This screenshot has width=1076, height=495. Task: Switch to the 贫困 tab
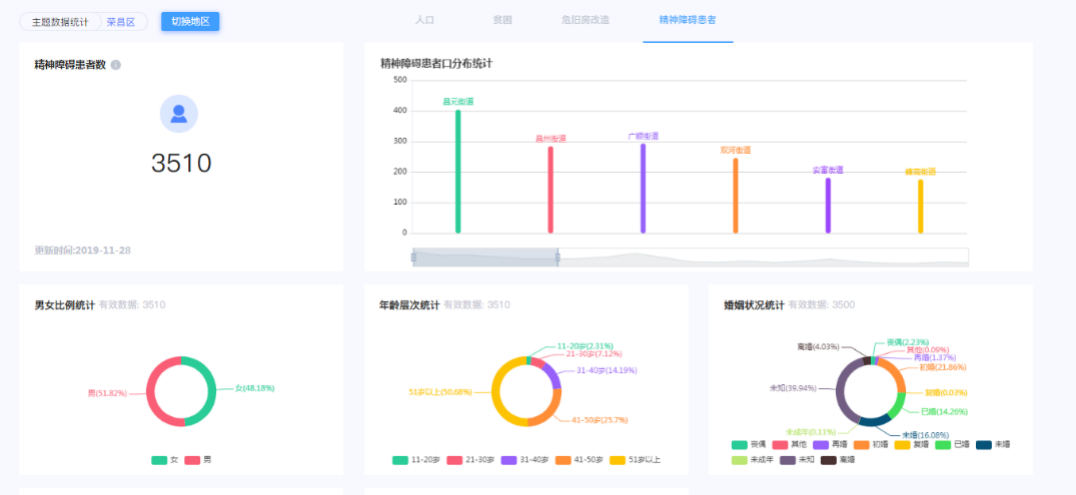(x=502, y=20)
